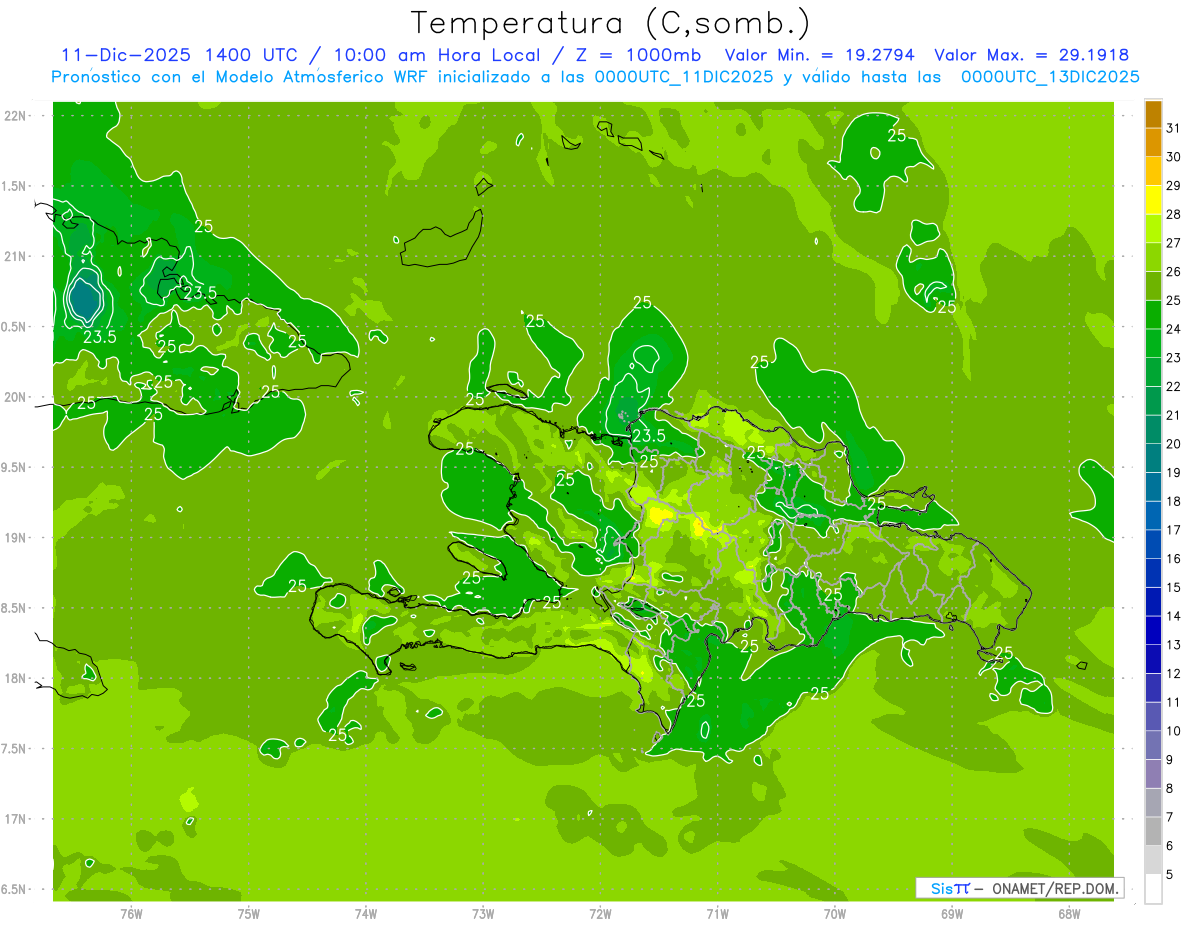
Task: Pick the legend swatch between 29 and 30
Action: click(1153, 172)
